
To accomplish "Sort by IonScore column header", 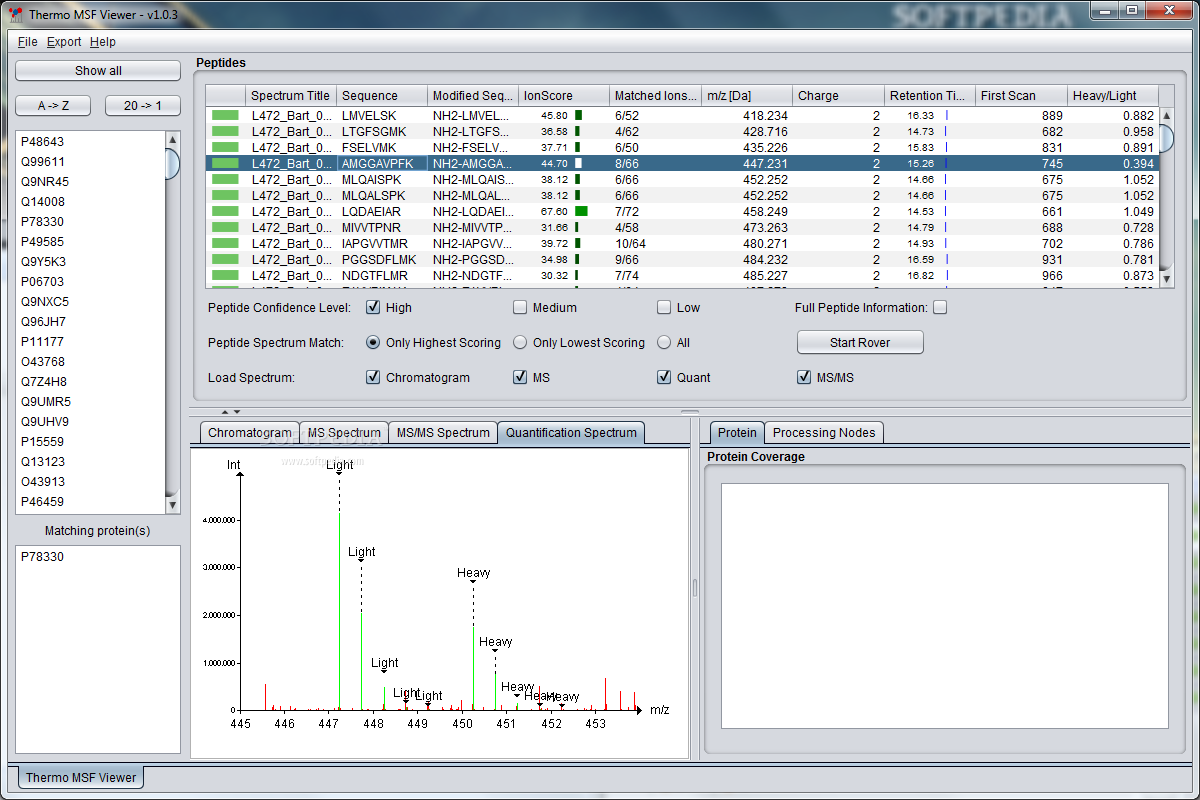I will tap(564, 96).
